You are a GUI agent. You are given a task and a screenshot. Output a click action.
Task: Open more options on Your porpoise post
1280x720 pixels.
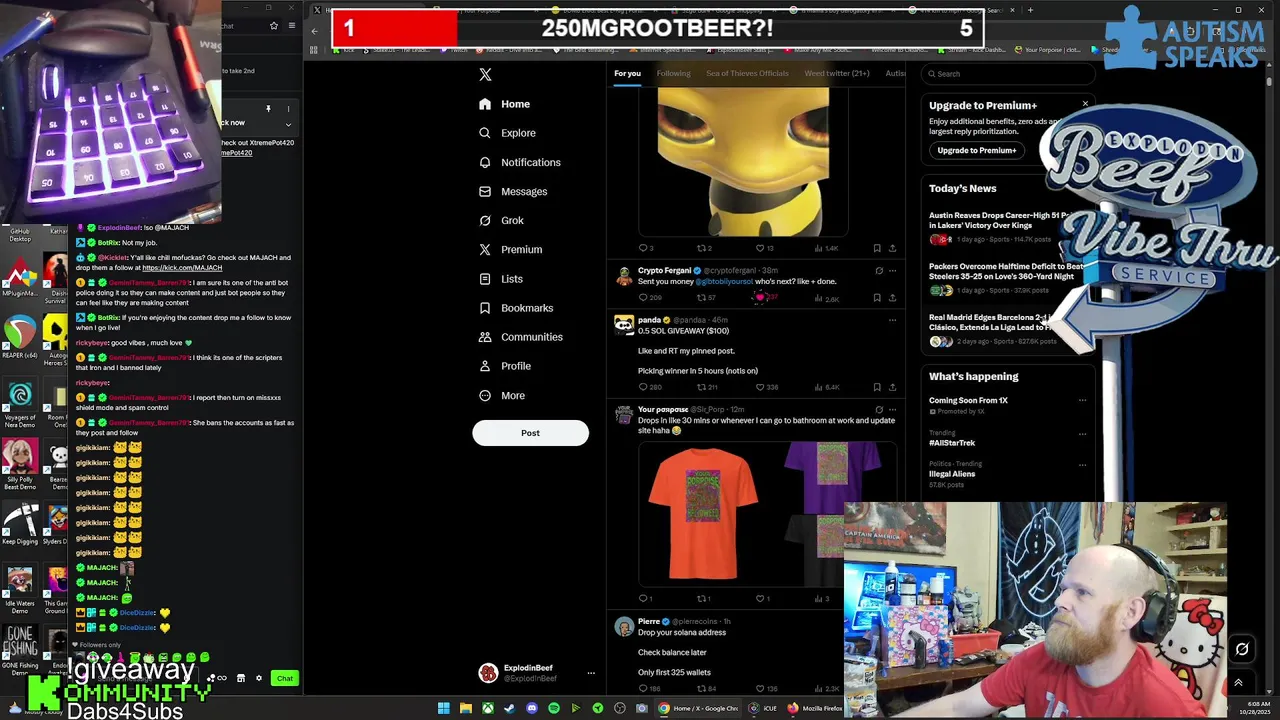892,409
